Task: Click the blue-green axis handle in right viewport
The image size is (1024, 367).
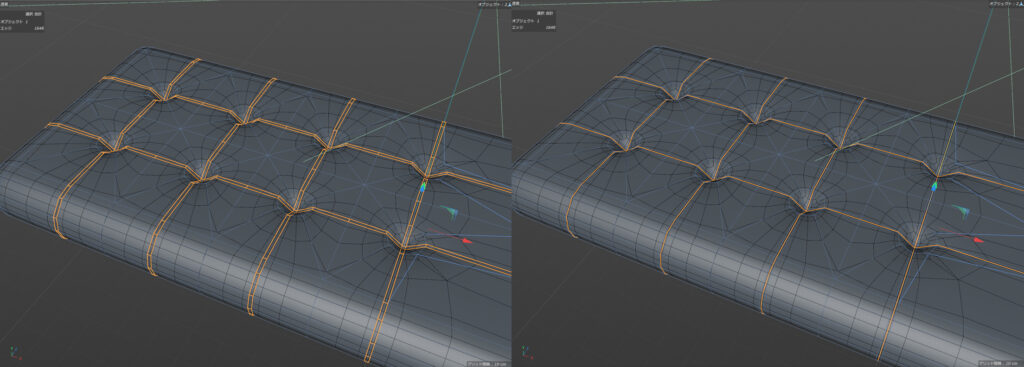Action: pos(935,187)
